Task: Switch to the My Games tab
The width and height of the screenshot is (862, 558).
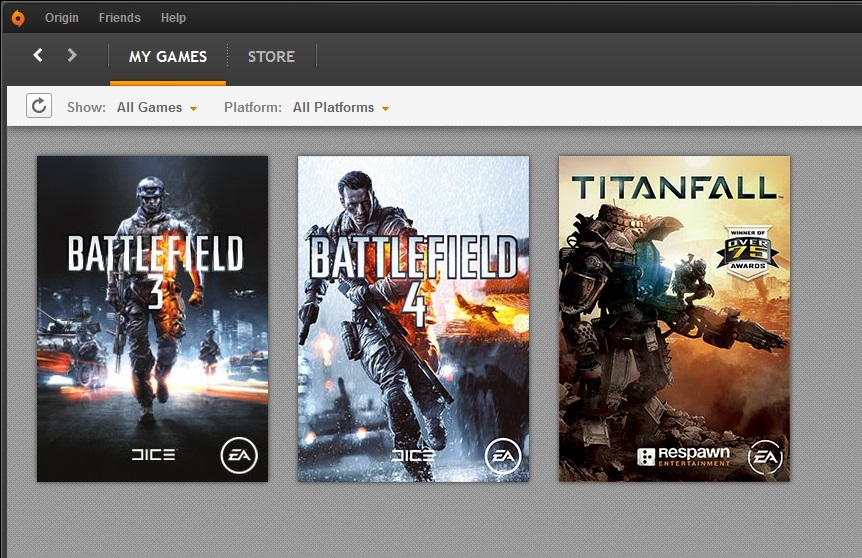Action: pos(168,56)
